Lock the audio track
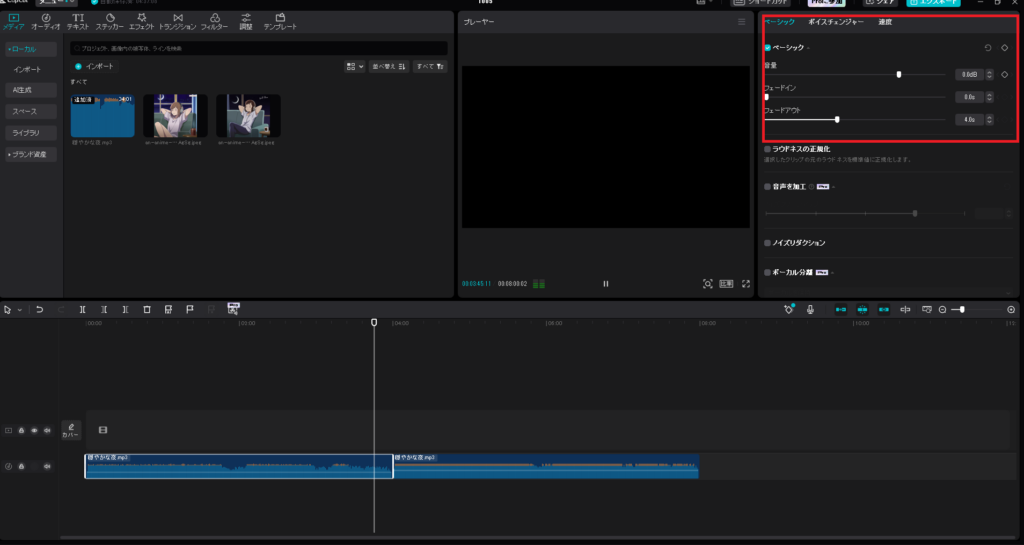Image resolution: width=1024 pixels, height=545 pixels. tap(22, 467)
